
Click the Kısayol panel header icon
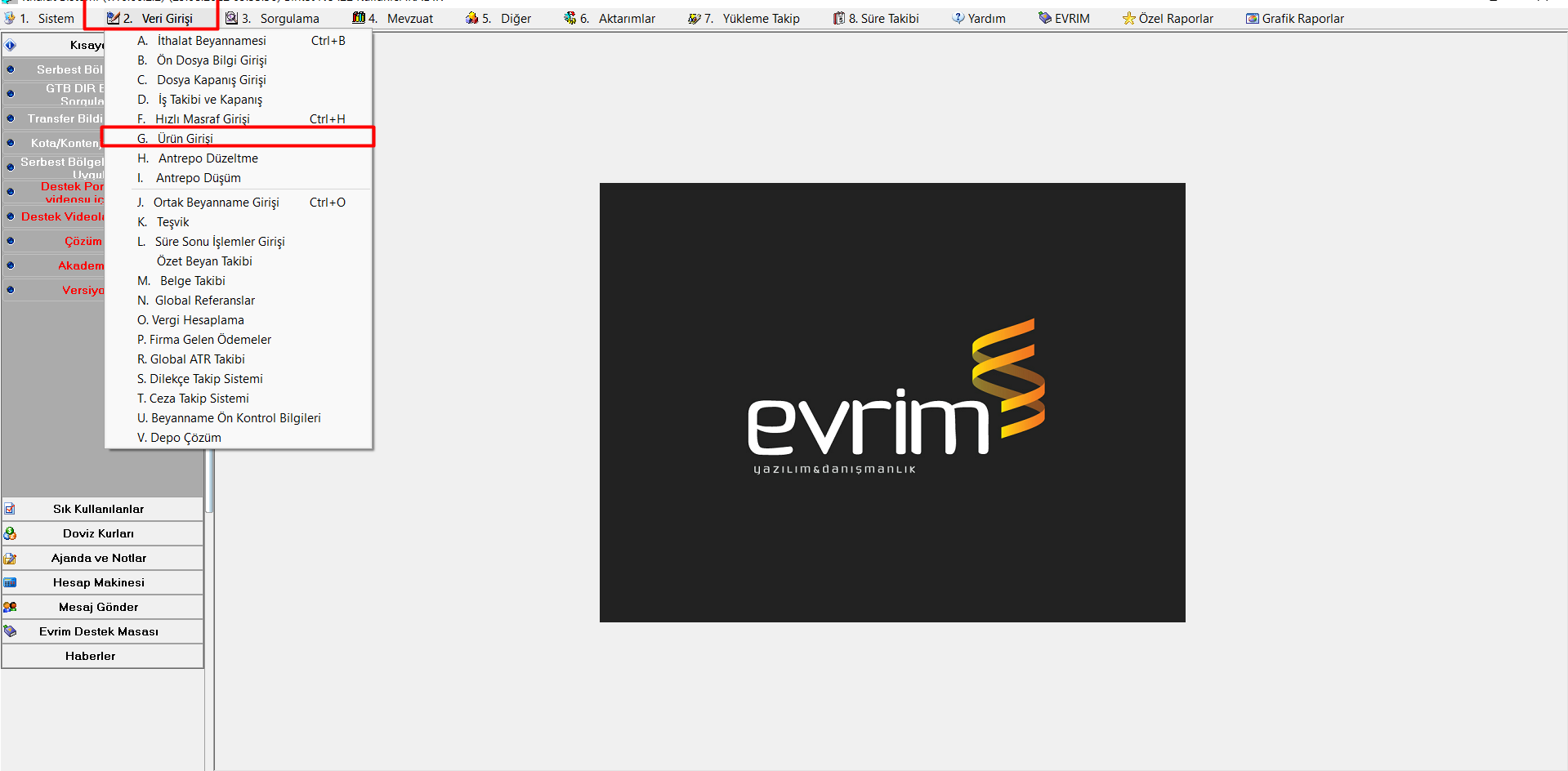pos(11,45)
